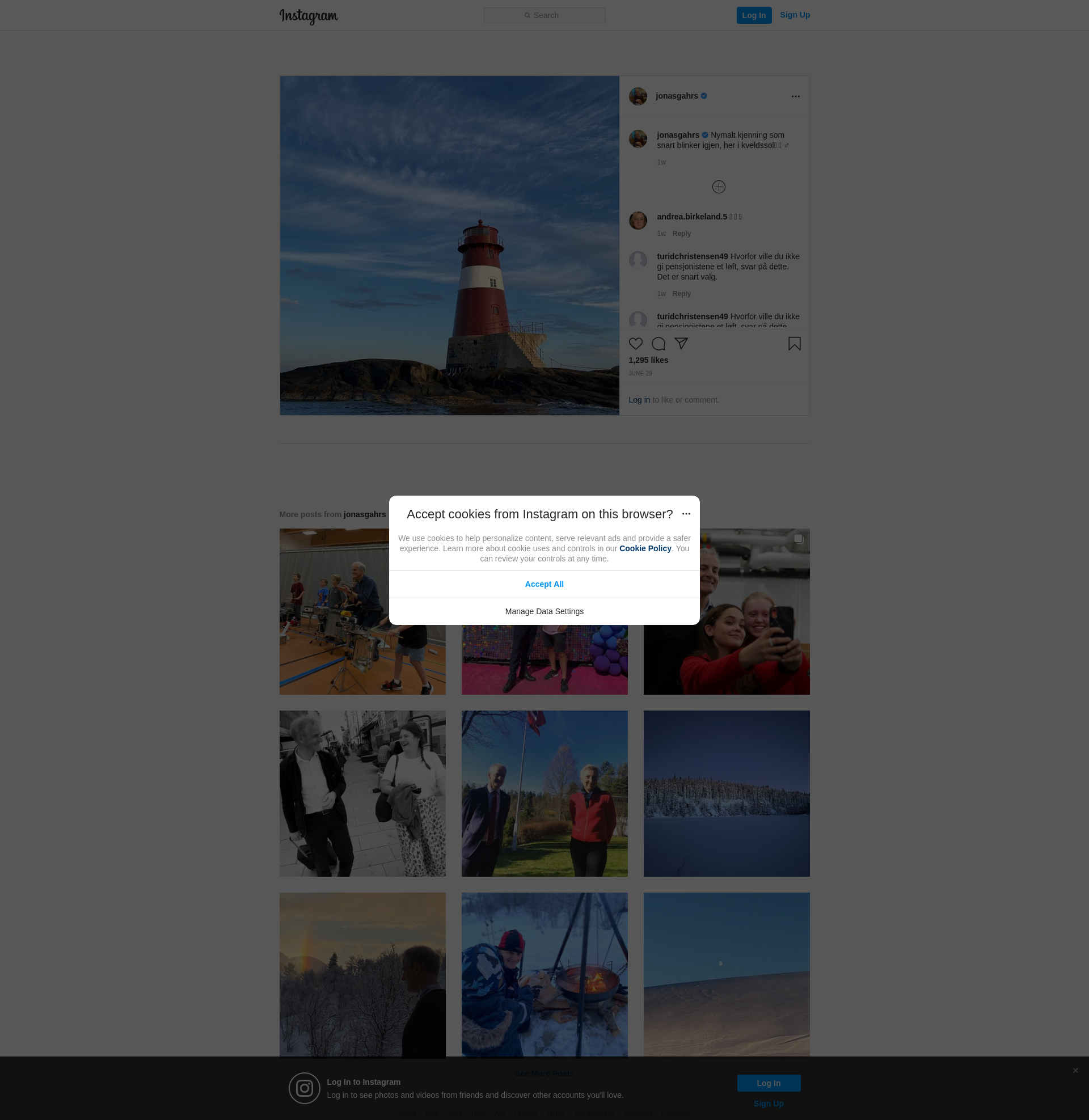Click Log in to like or comment
Image resolution: width=1089 pixels, height=1120 pixels.
(x=639, y=400)
